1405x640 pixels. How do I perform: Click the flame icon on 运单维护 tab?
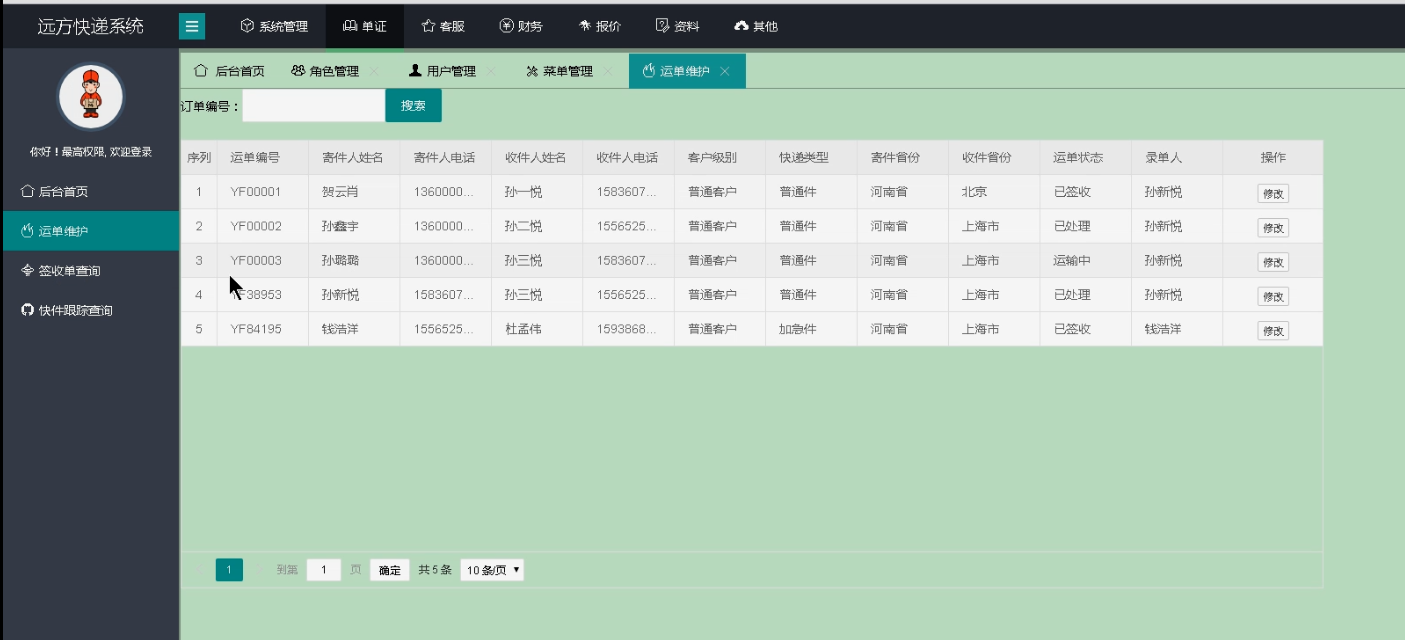pos(649,71)
